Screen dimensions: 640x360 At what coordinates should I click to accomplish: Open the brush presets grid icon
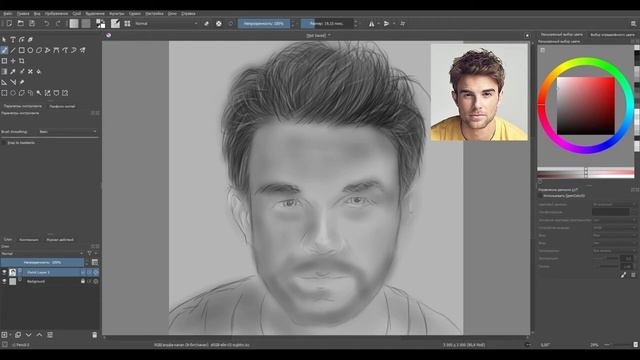pyautogui.click(x=127, y=24)
